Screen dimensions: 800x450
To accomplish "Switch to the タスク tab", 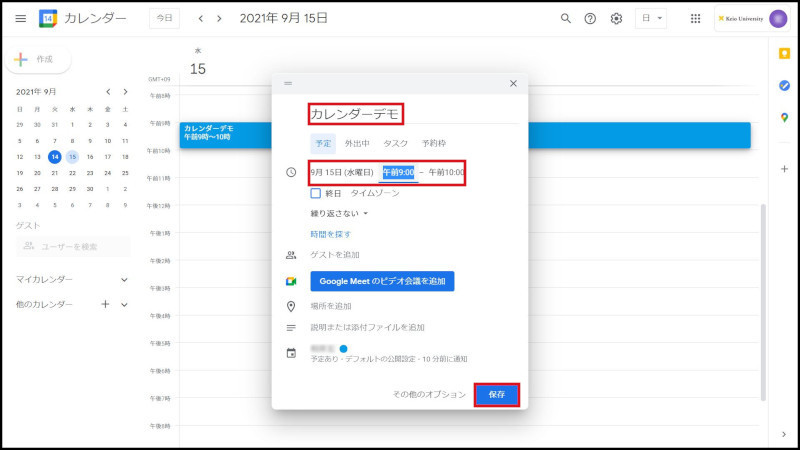I will 396,143.
